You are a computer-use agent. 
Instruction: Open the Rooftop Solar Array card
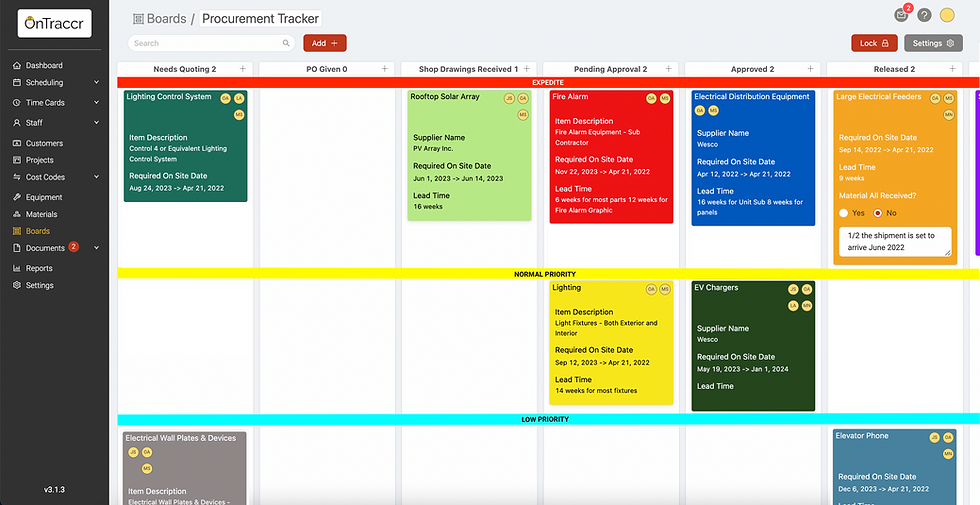point(469,156)
